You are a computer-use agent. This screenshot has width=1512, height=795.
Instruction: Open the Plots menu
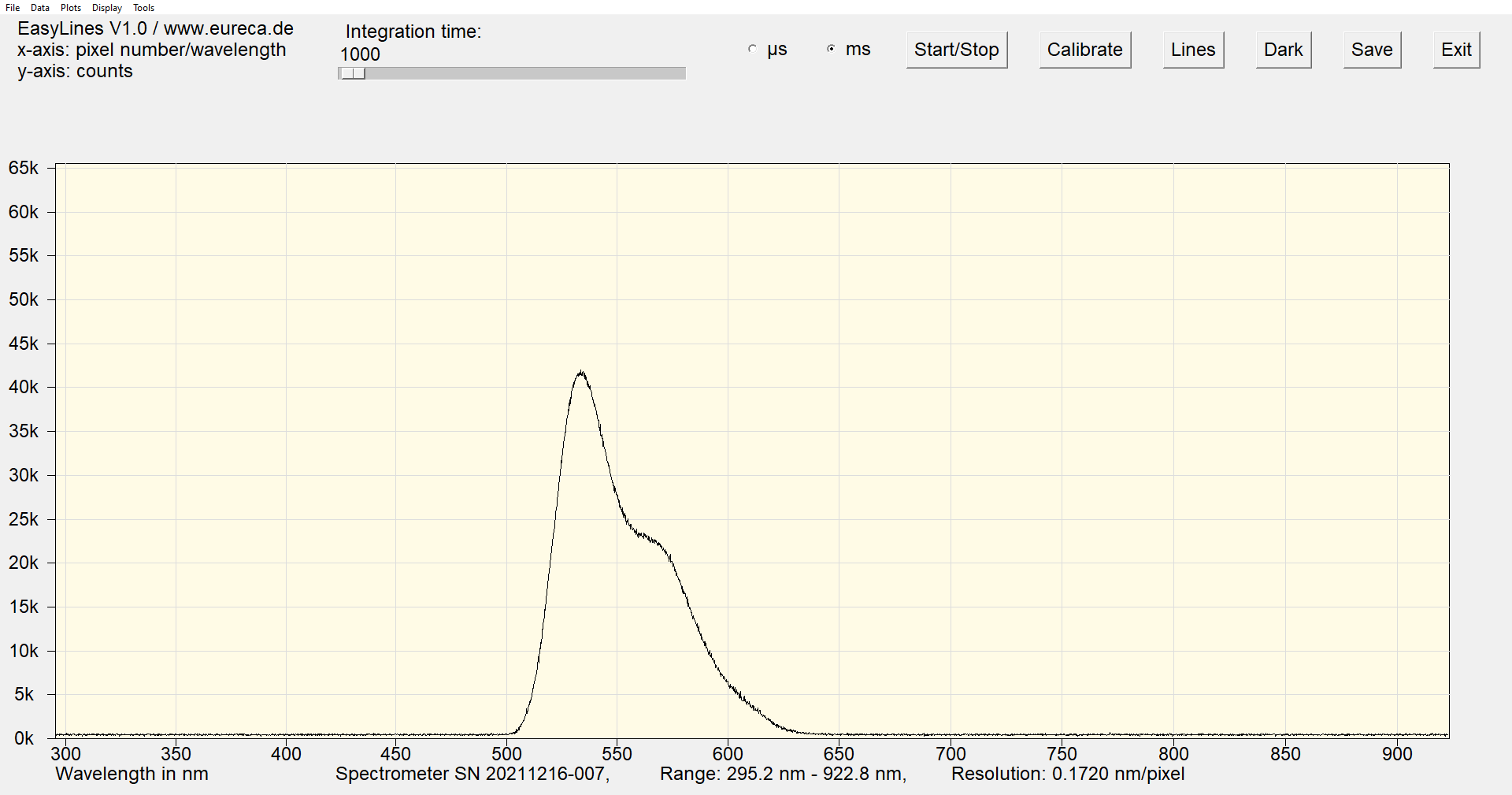[x=71, y=7]
